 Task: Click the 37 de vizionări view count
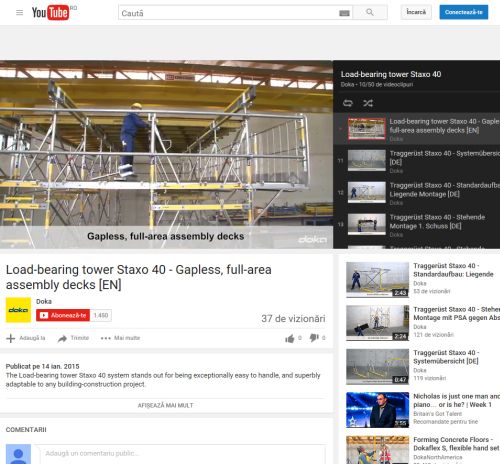293,319
